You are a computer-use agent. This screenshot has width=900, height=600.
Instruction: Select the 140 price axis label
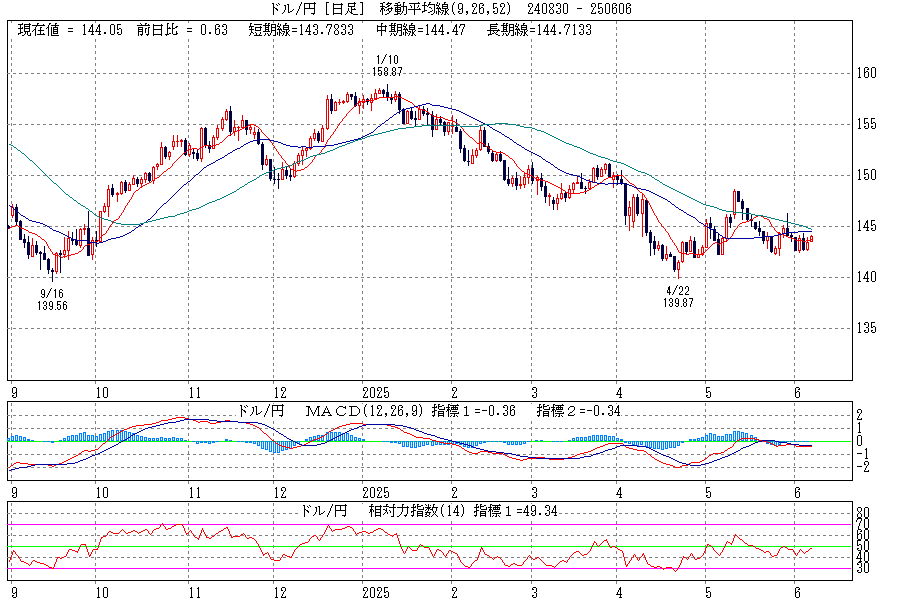click(866, 277)
